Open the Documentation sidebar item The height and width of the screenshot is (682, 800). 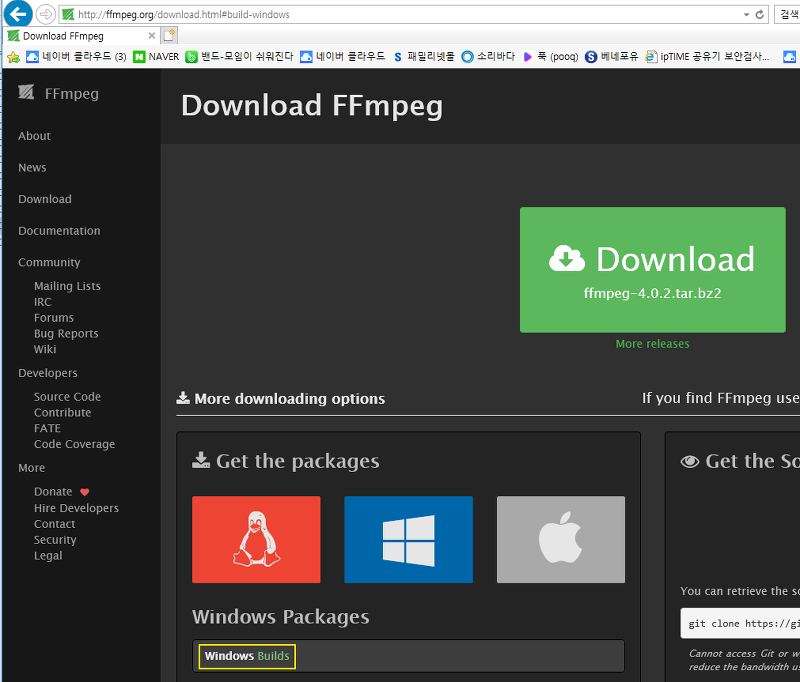(x=59, y=231)
